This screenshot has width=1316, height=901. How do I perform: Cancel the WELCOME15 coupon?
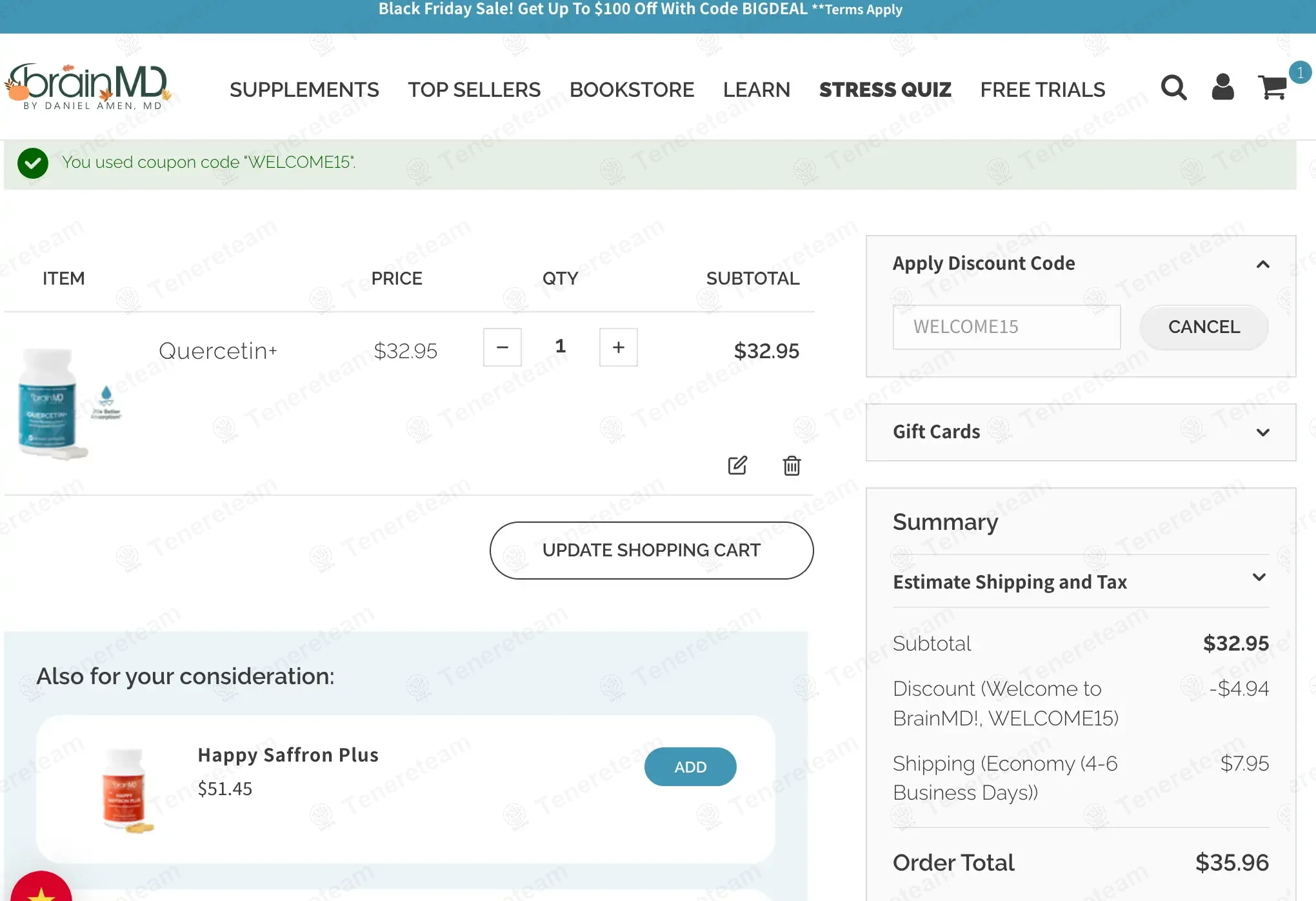pos(1204,327)
